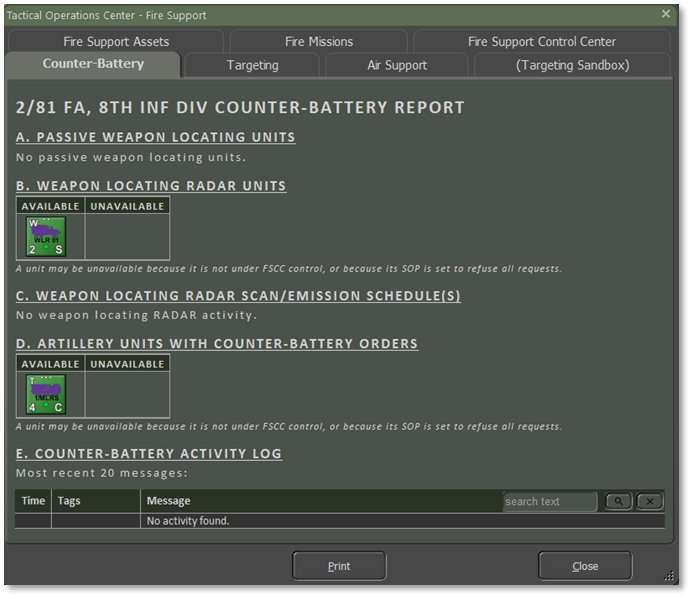The height and width of the screenshot is (597, 691).
Task: Click the Tags column header
Action: point(95,501)
